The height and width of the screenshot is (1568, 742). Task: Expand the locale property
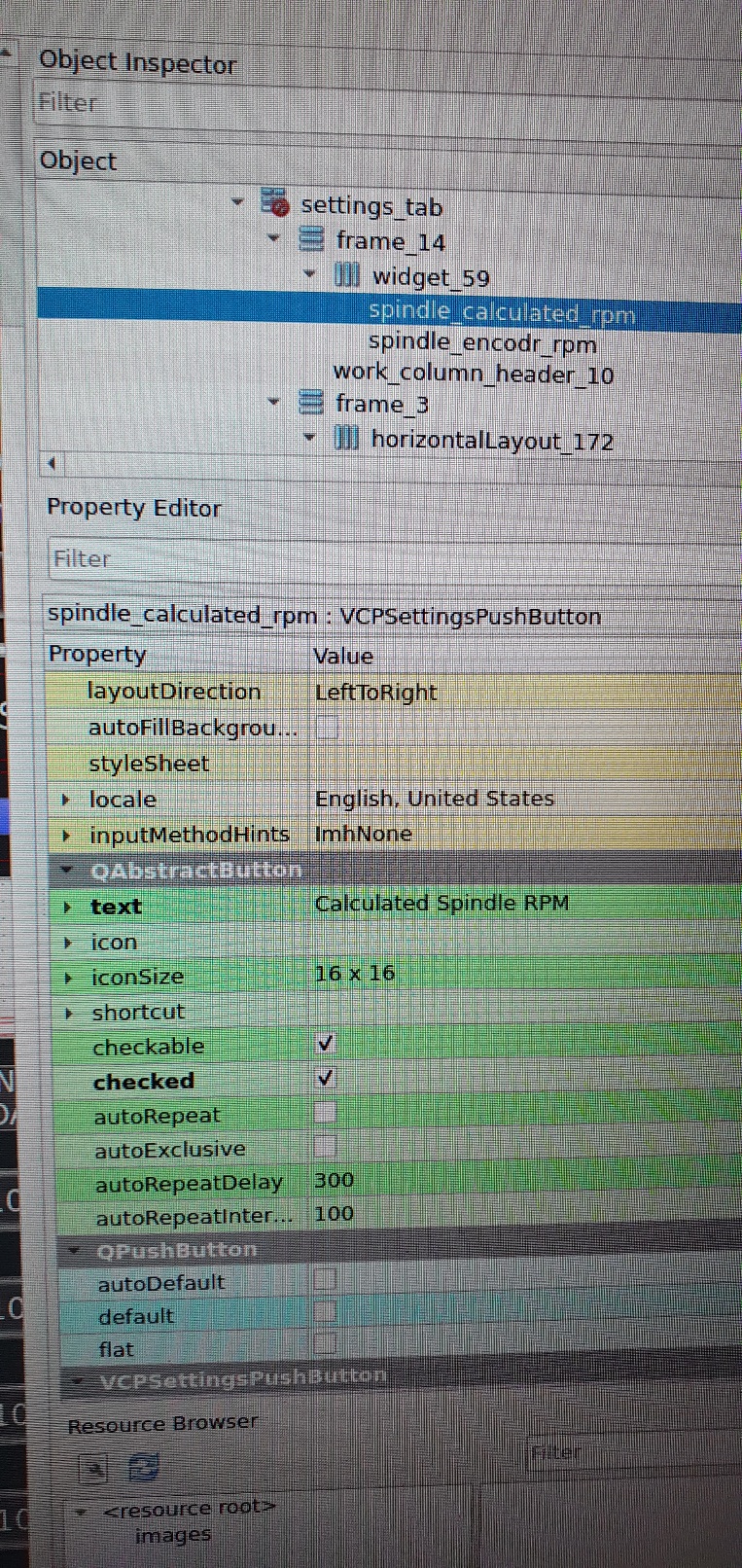[x=66, y=800]
